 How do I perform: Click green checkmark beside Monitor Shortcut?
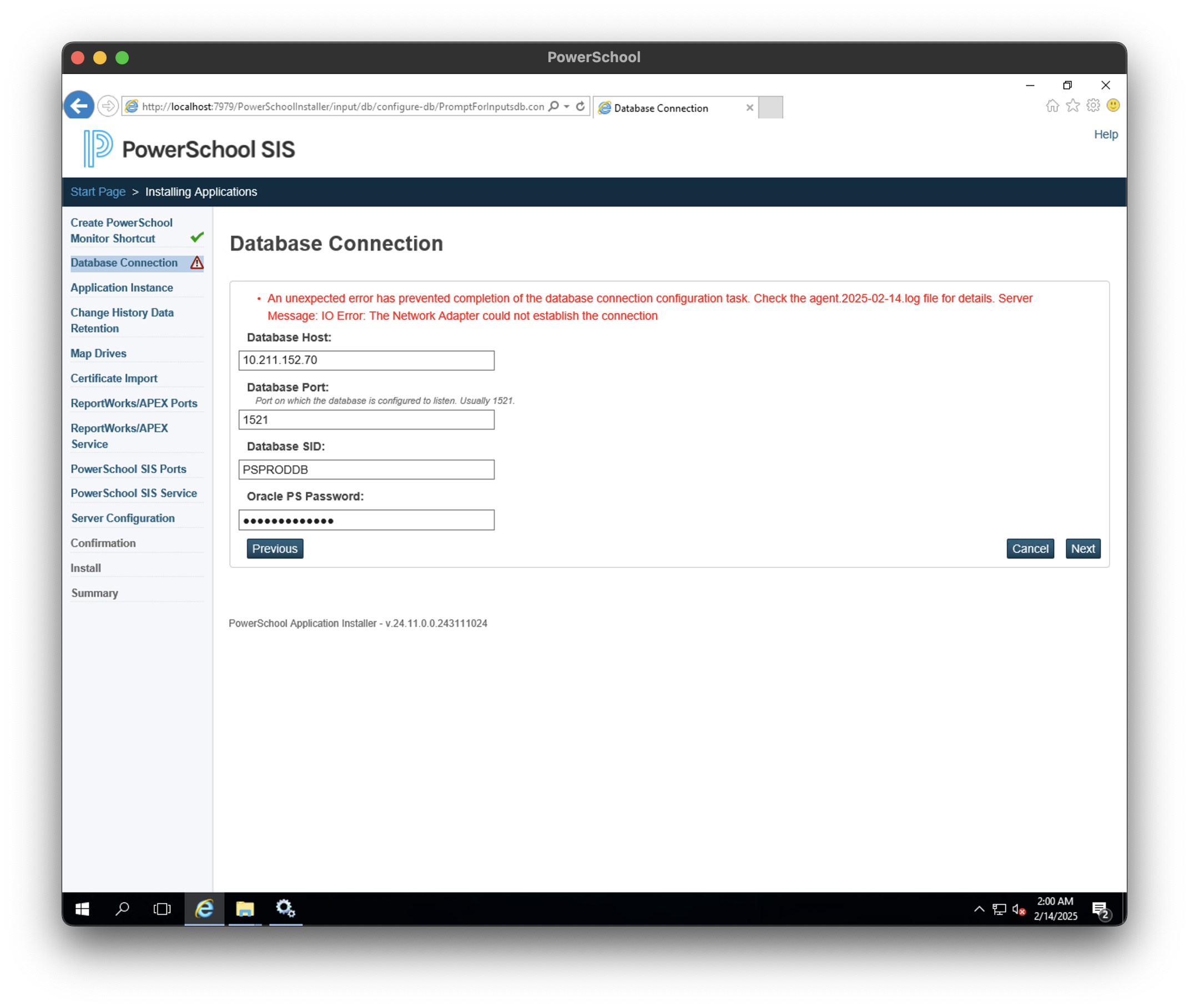pyautogui.click(x=197, y=237)
